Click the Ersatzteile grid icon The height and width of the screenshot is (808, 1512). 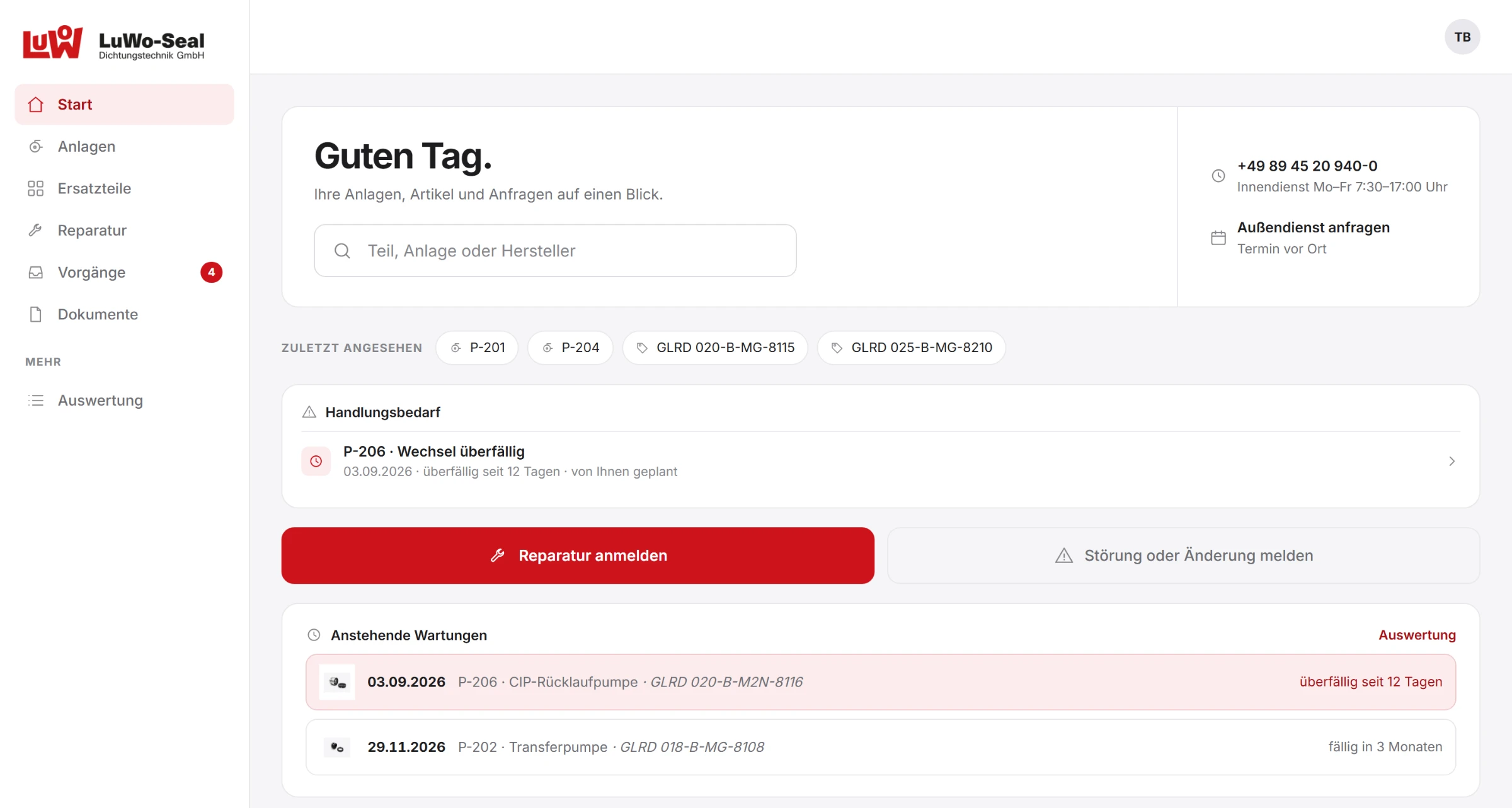[36, 188]
